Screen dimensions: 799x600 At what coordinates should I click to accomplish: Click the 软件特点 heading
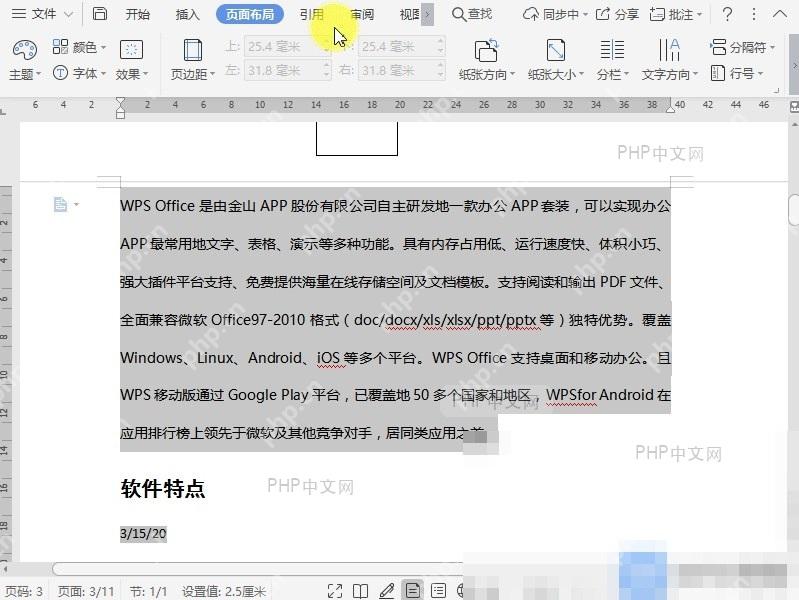point(163,488)
